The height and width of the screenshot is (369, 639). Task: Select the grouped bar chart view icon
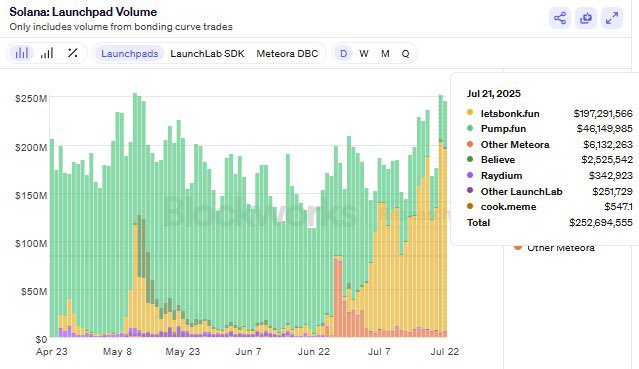pos(22,53)
